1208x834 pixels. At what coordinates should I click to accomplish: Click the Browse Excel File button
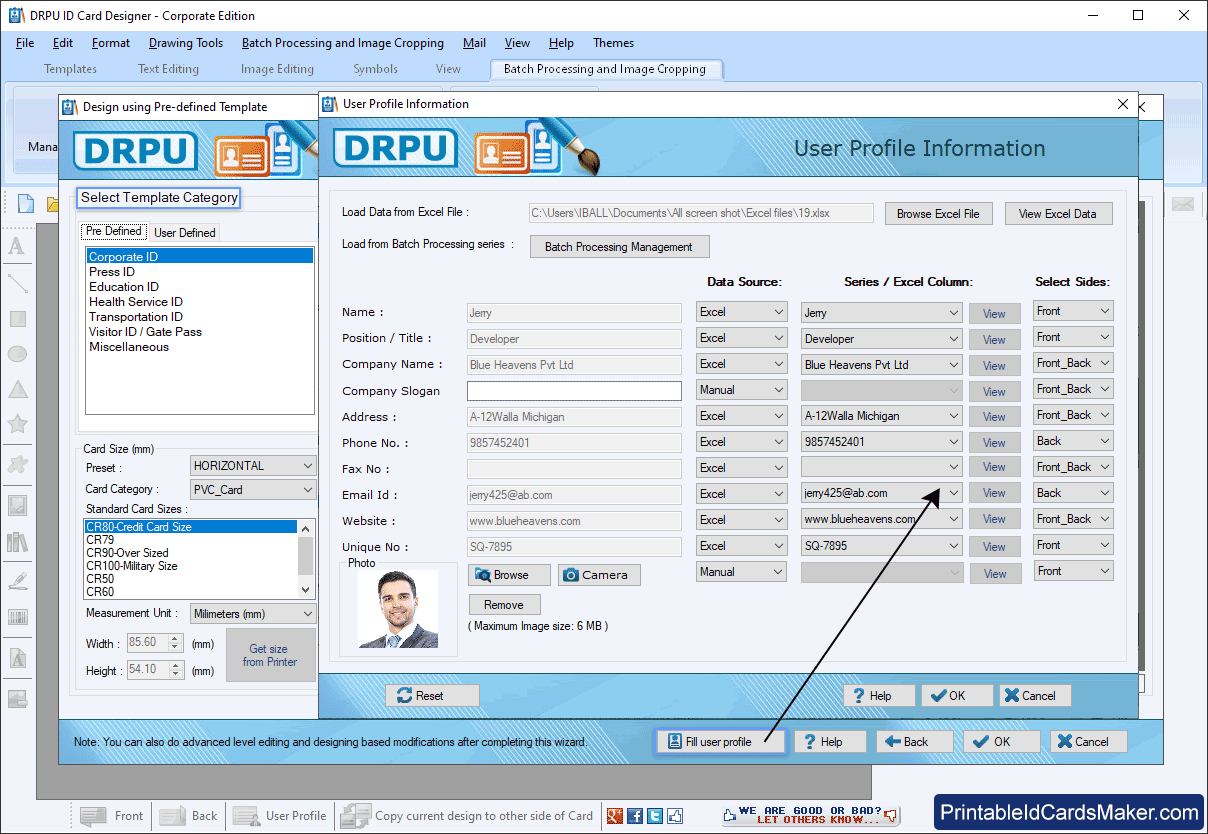coord(938,214)
